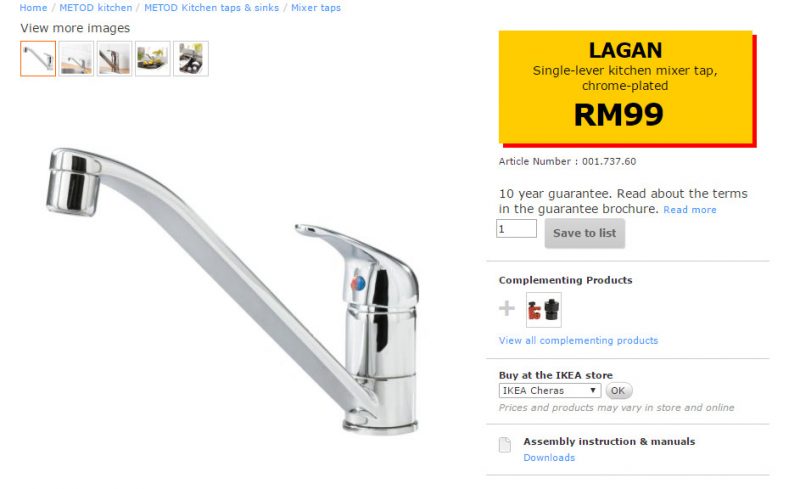This screenshot has width=800, height=489.
Task: Expand the IKEA Cheras store dropdown
Action: (x=549, y=390)
